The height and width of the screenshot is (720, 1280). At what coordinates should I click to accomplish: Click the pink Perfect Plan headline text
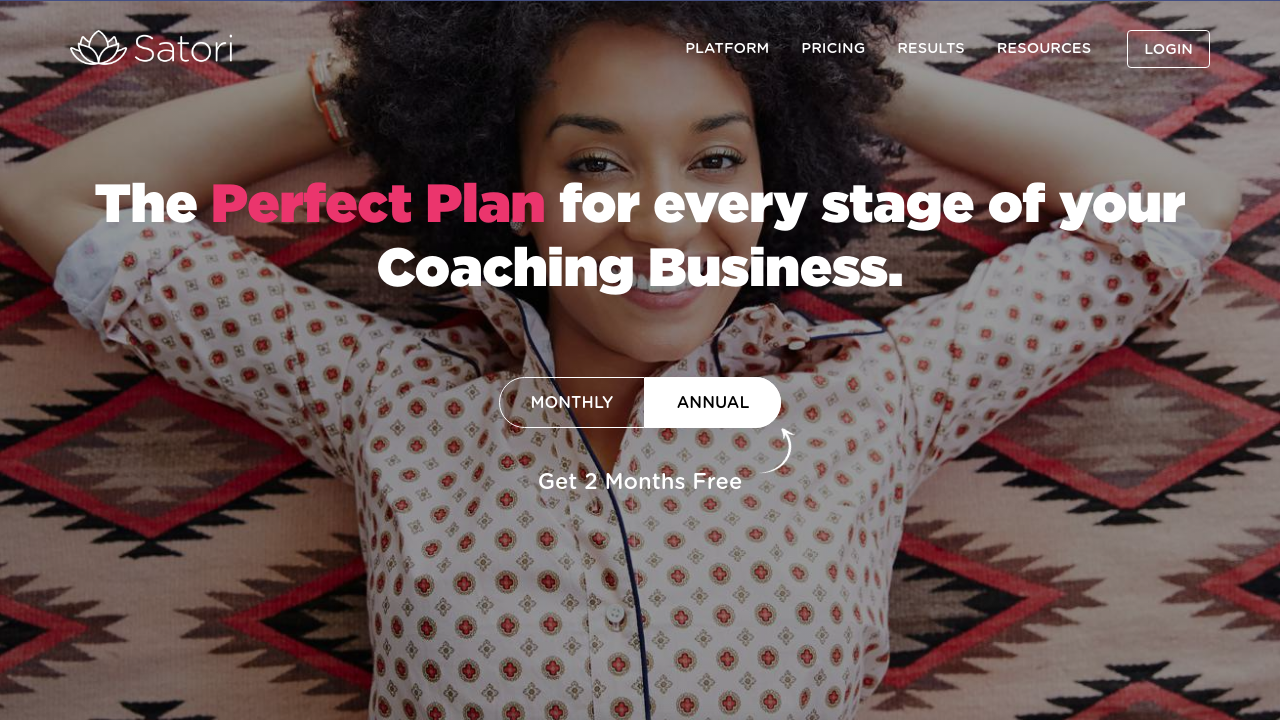coord(378,203)
